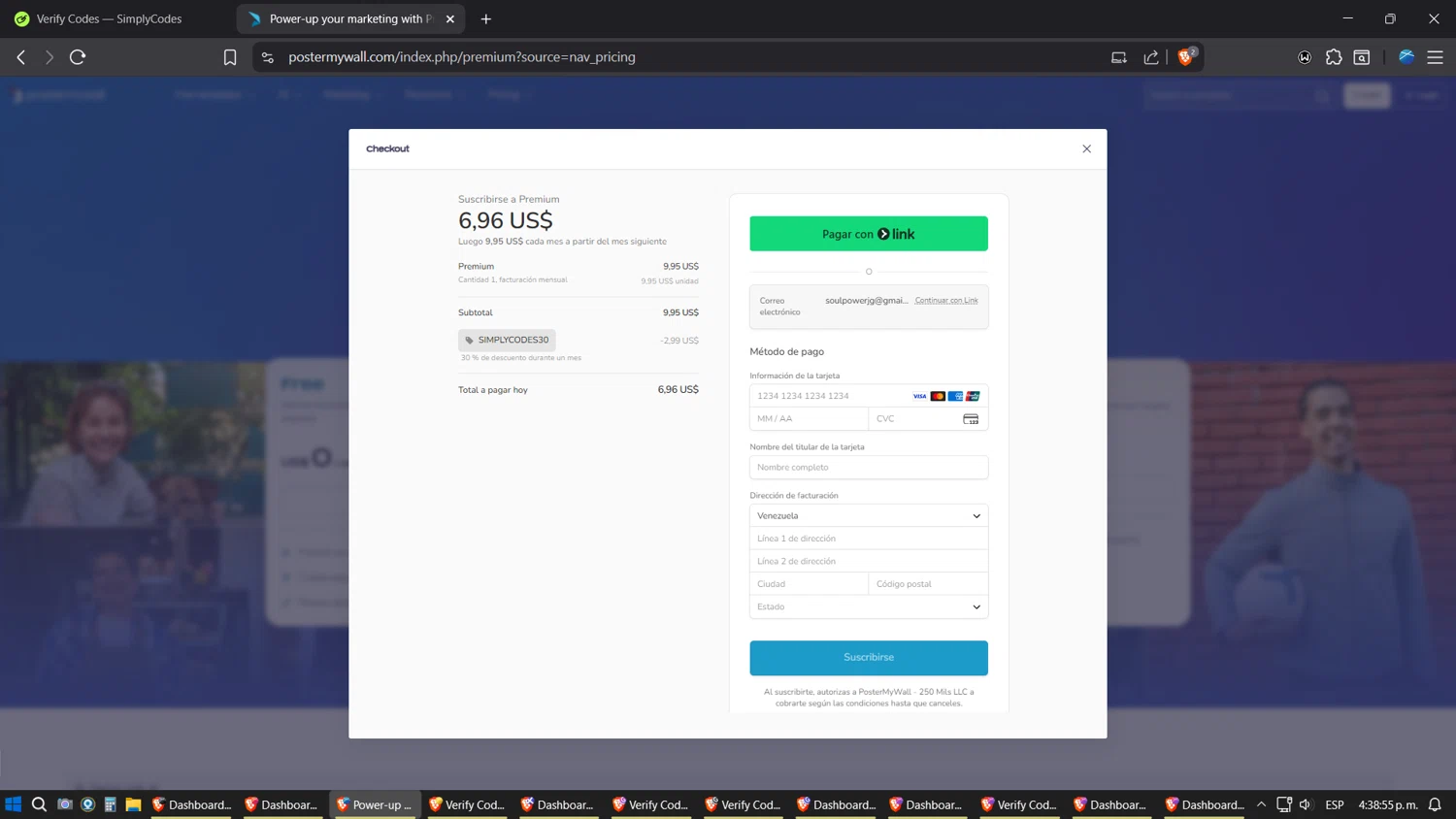Click the blue Suscribirse button

click(868, 657)
